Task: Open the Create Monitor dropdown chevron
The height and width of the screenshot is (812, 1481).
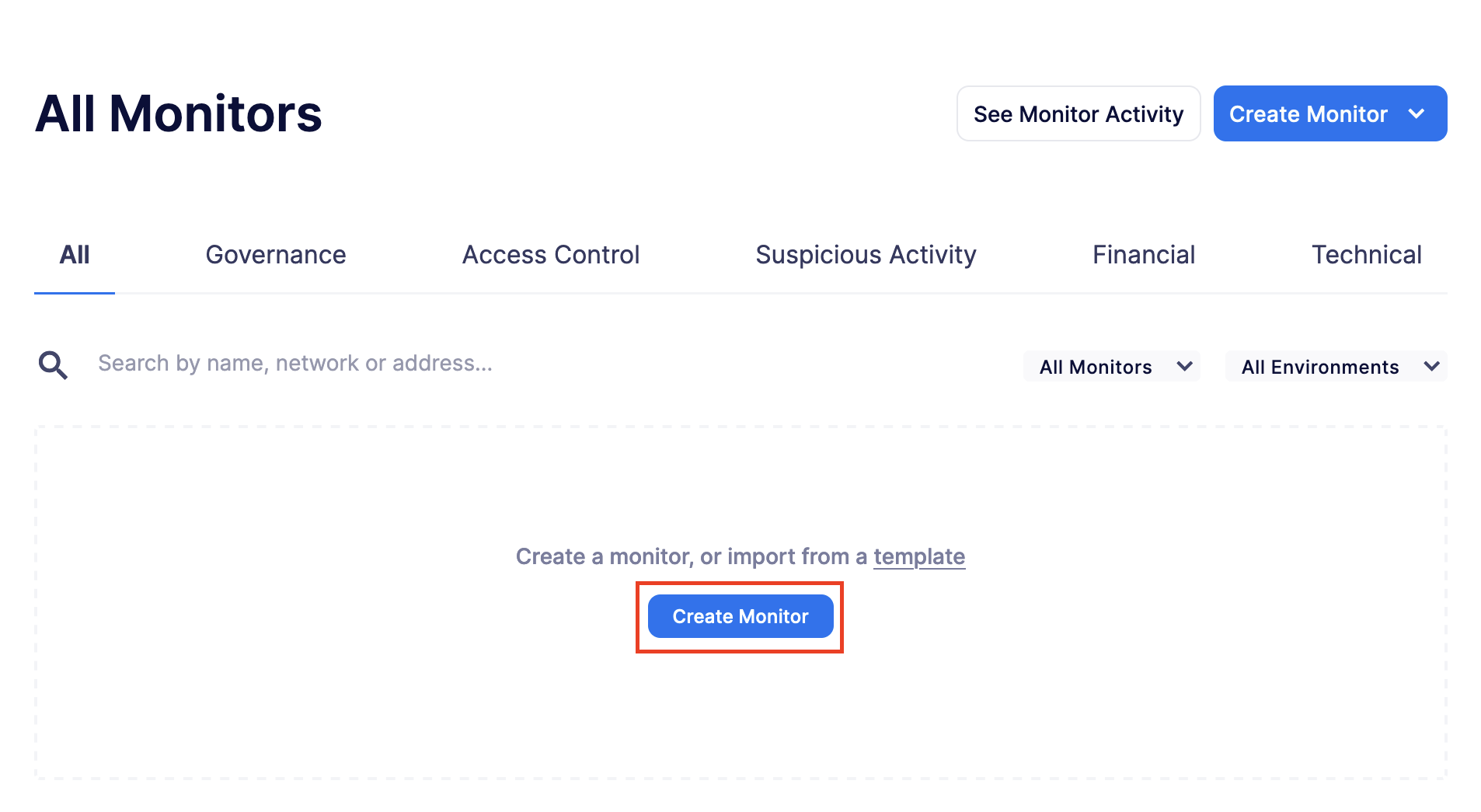Action: pos(1417,113)
